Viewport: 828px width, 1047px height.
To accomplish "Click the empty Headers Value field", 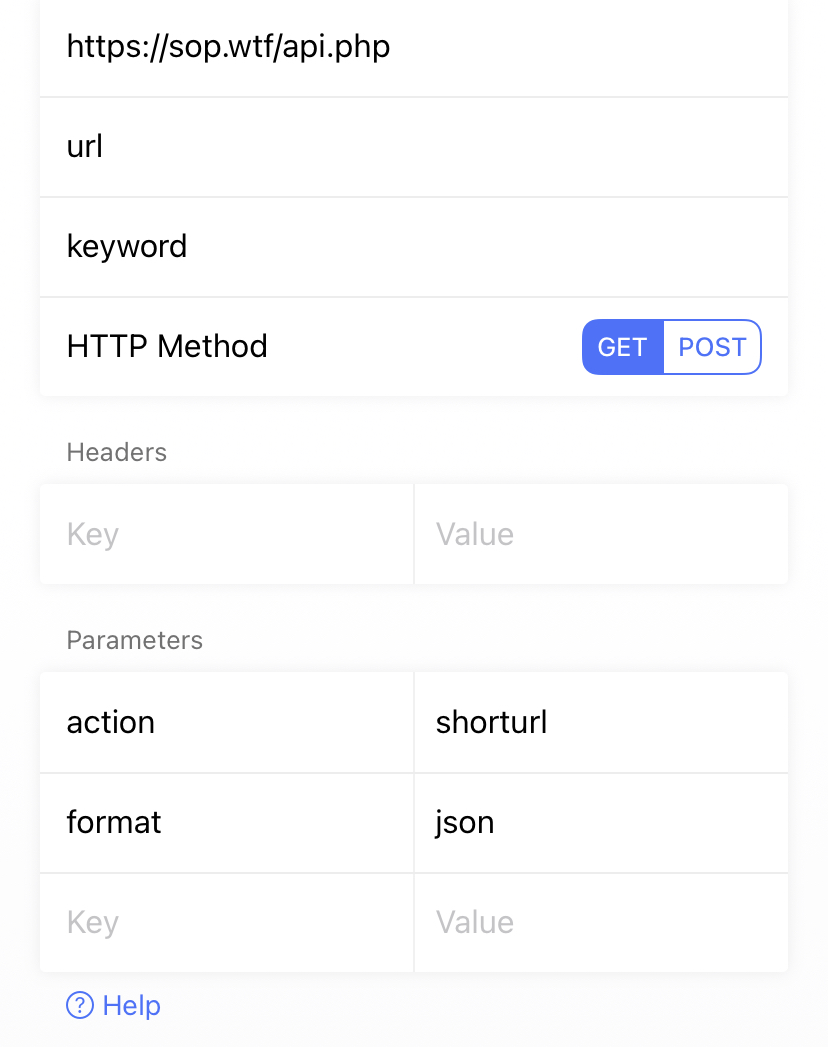I will (600, 534).
